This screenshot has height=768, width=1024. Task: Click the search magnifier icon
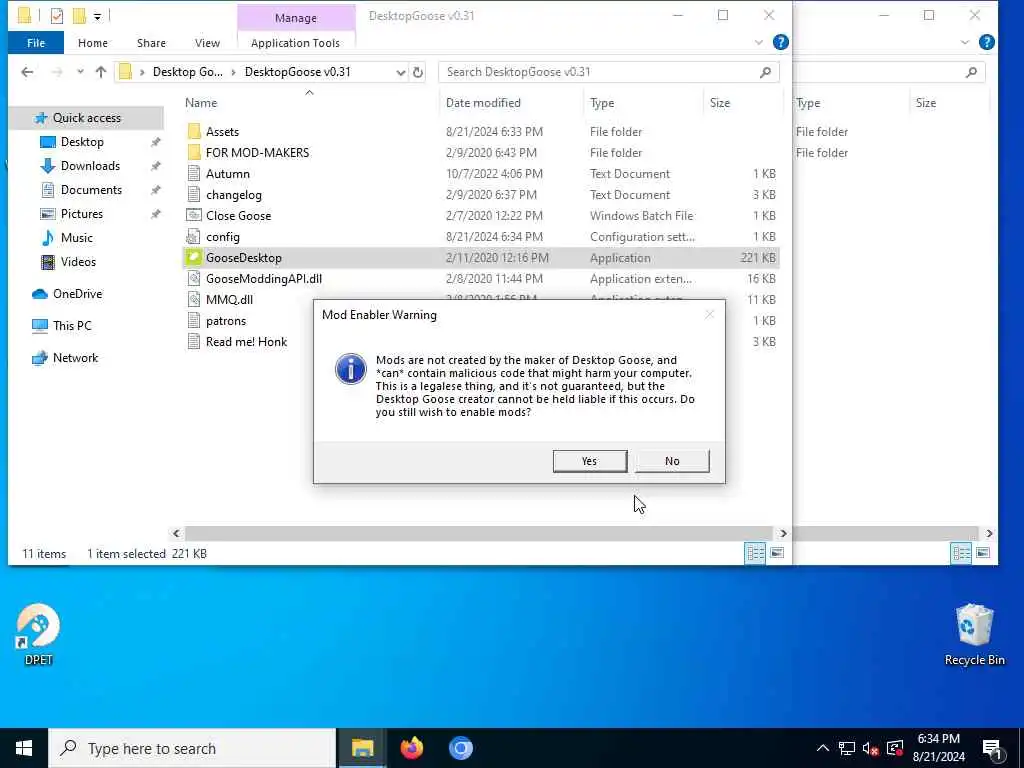(765, 72)
